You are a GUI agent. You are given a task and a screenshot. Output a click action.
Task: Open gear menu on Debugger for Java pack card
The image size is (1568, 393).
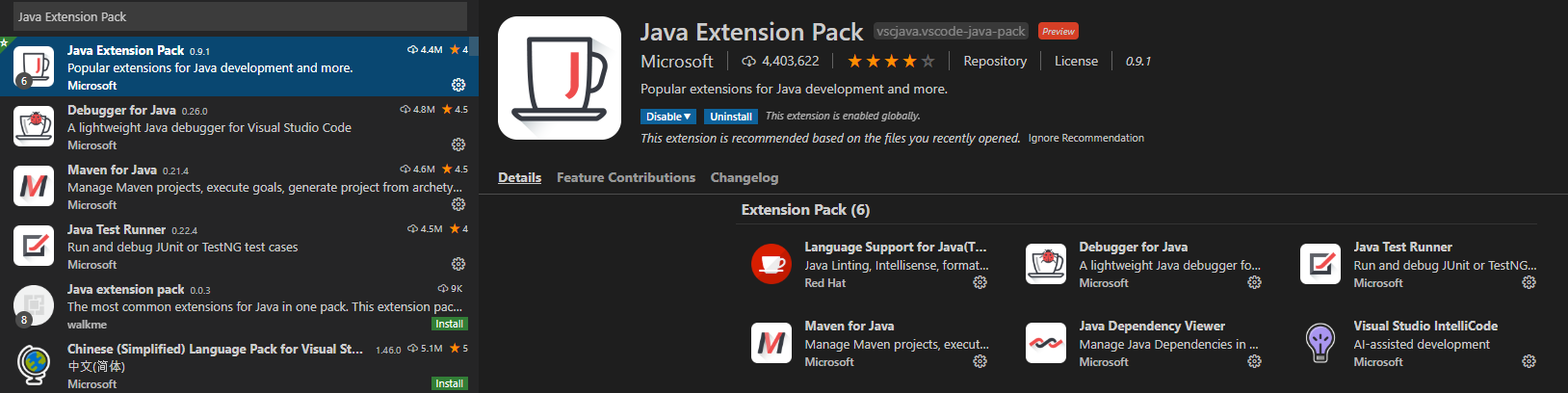tap(1254, 282)
